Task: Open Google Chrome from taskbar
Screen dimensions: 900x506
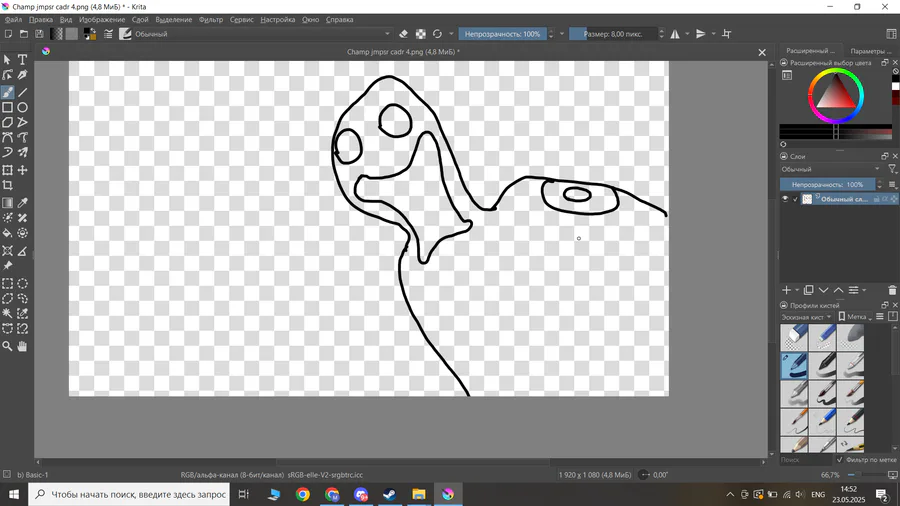Action: point(302,494)
